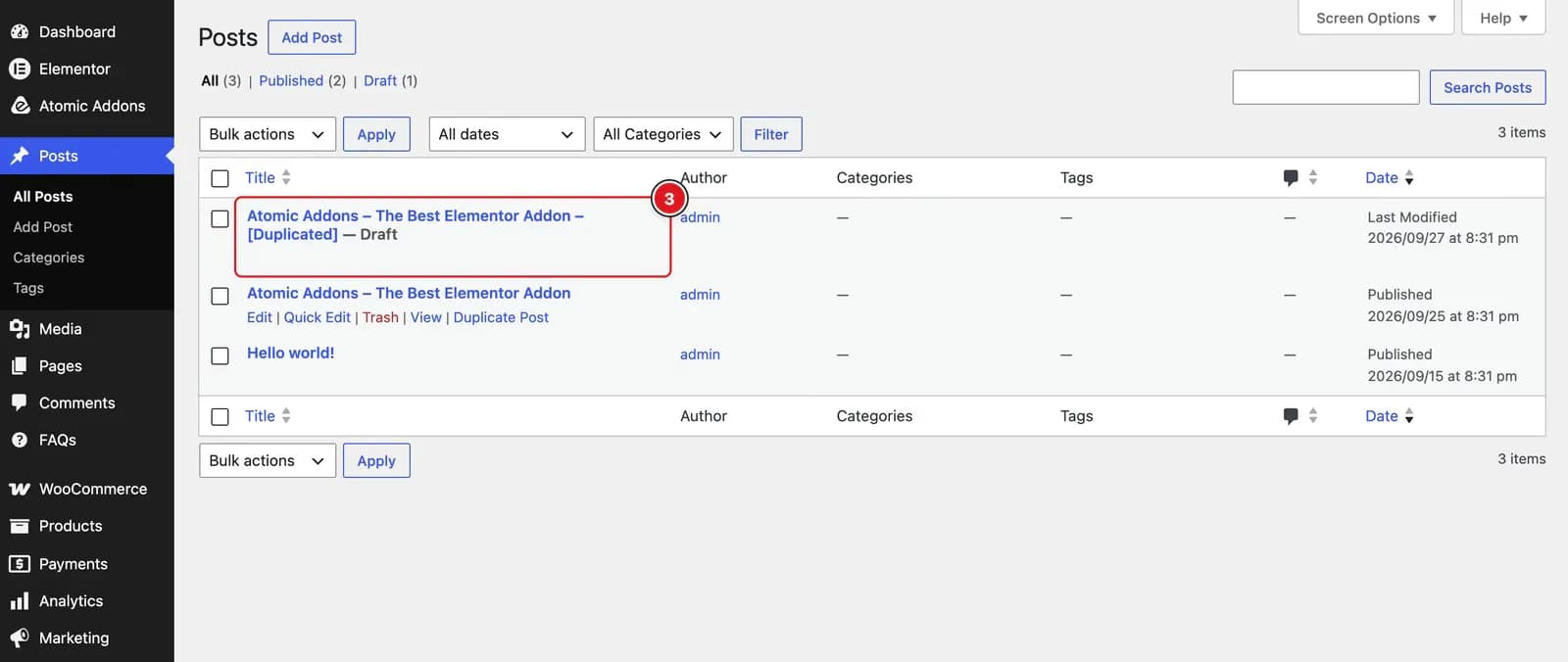Click bottom Apply button

pyautogui.click(x=376, y=460)
